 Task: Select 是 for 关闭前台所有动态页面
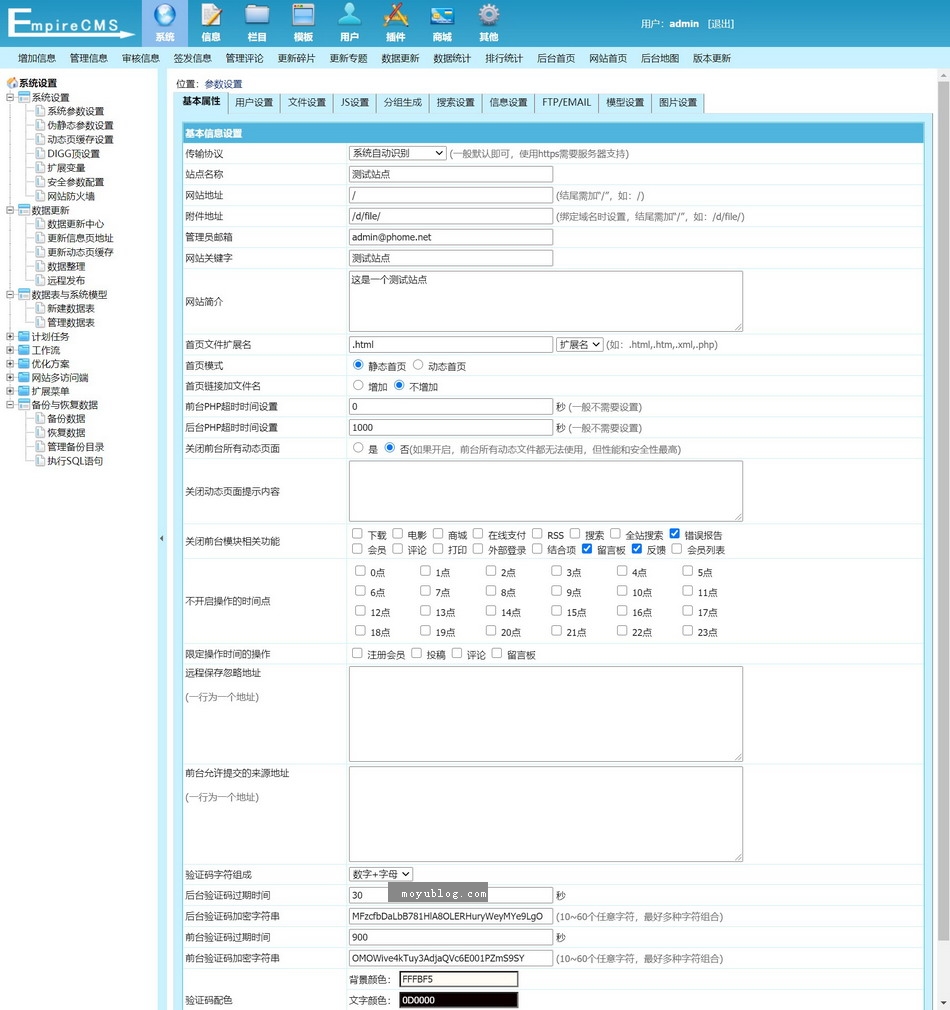(x=358, y=448)
